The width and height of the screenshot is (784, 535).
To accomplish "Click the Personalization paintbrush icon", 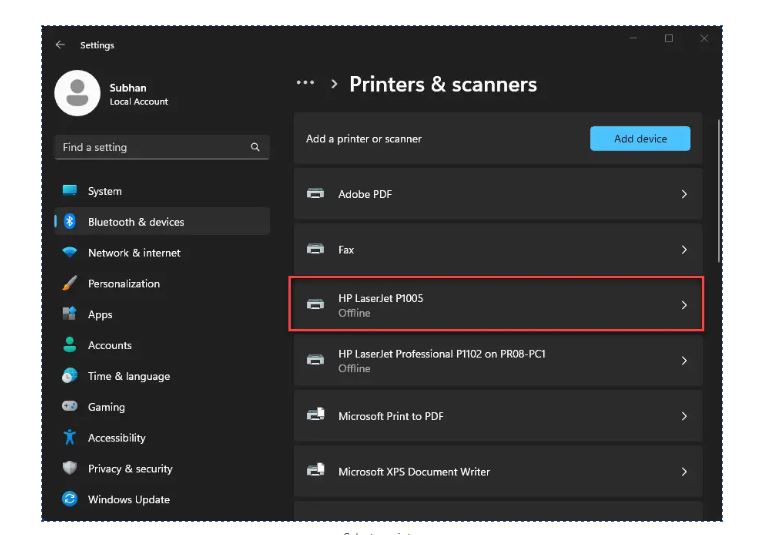I will pyautogui.click(x=69, y=284).
